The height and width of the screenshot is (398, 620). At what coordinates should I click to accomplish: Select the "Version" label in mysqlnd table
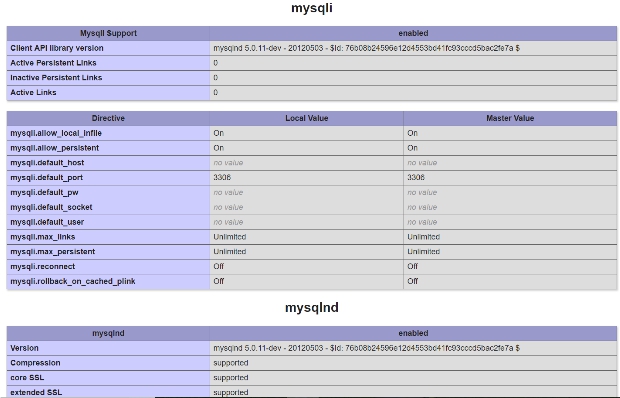tap(24, 348)
